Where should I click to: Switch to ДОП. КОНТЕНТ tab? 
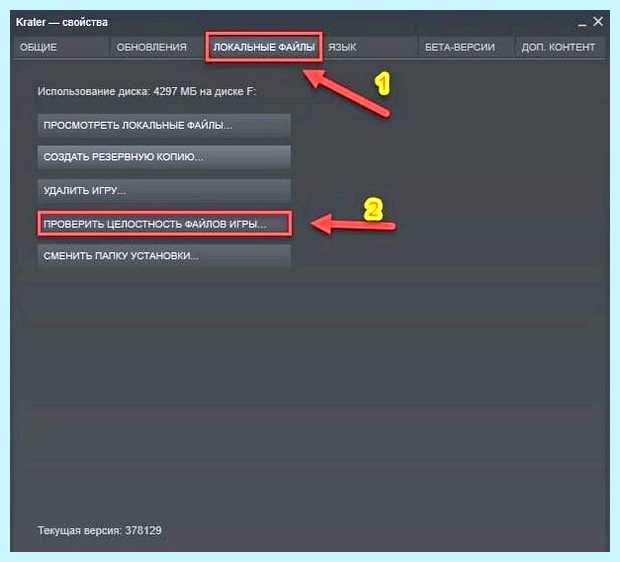click(x=560, y=47)
